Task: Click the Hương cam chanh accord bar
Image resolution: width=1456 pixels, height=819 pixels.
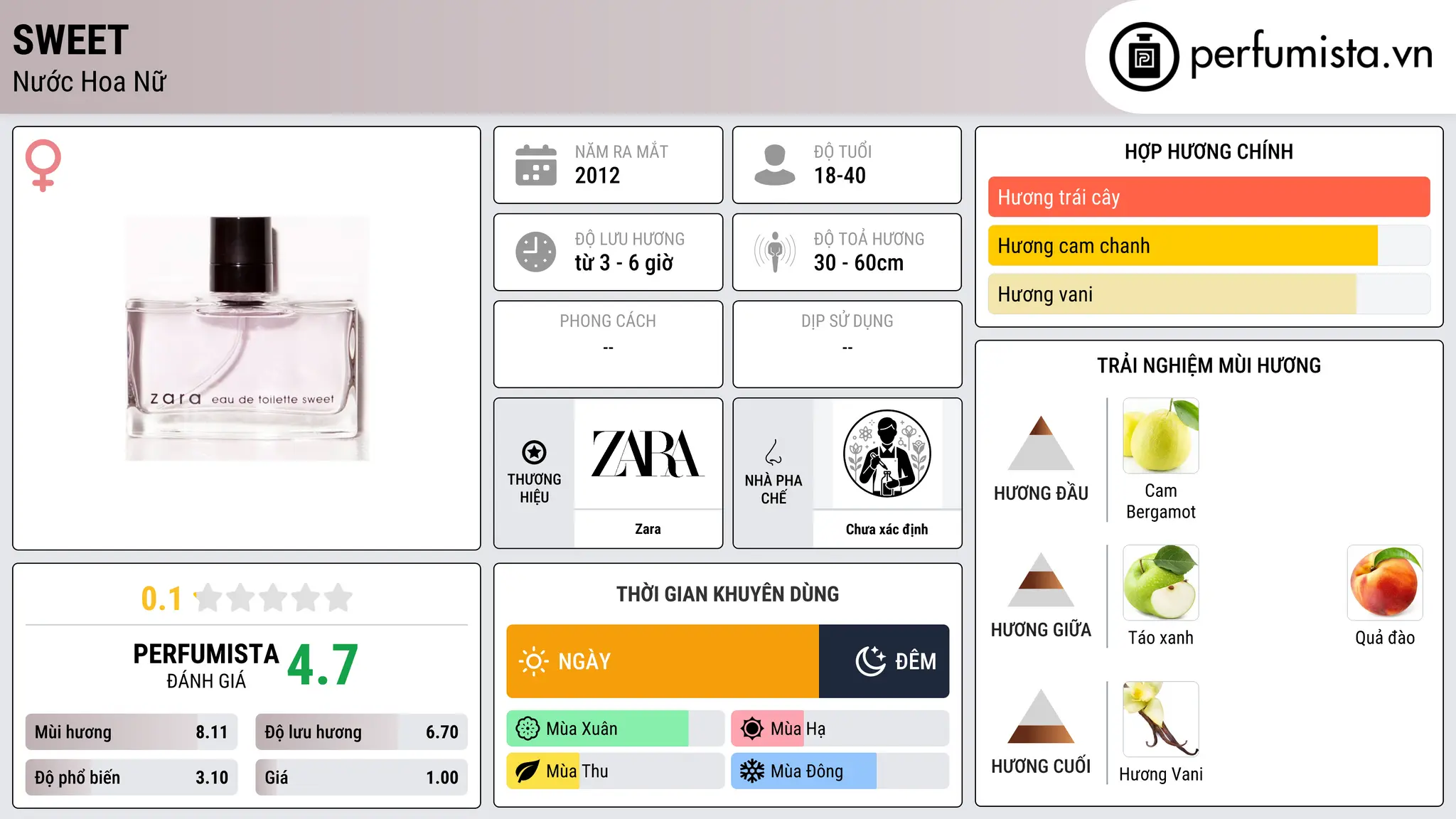Action: coord(1209,246)
